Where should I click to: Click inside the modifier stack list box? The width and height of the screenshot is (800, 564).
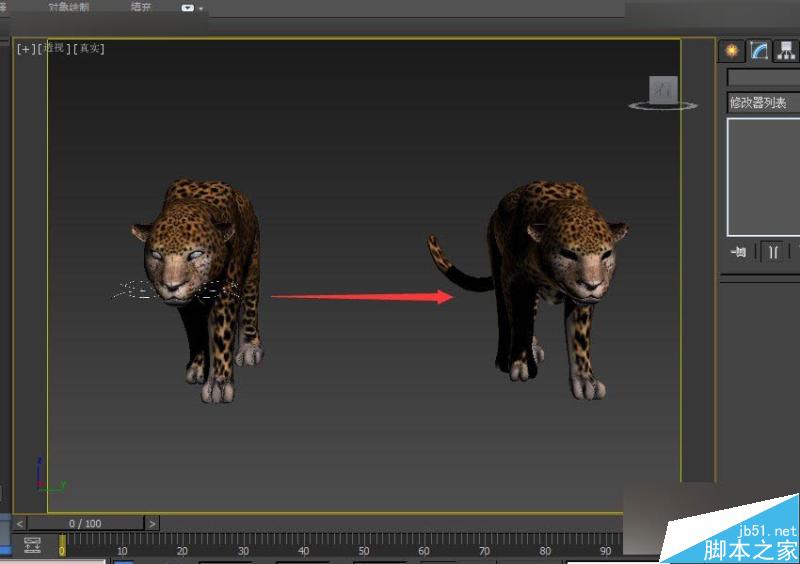[763, 177]
